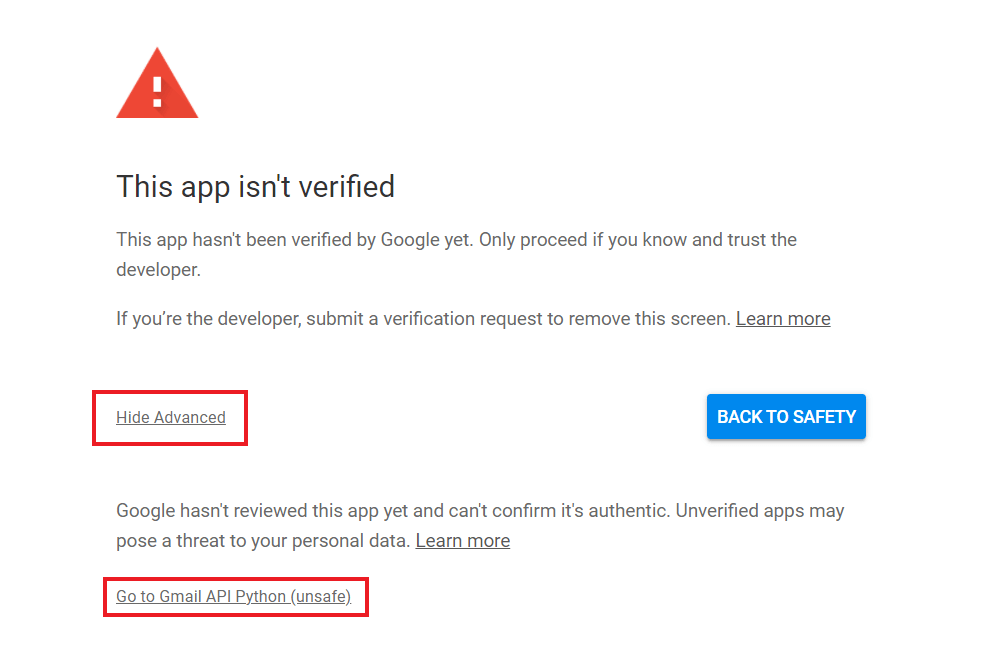Click "to remove this screen." text
Screen dimensions: 999x671
(636, 319)
